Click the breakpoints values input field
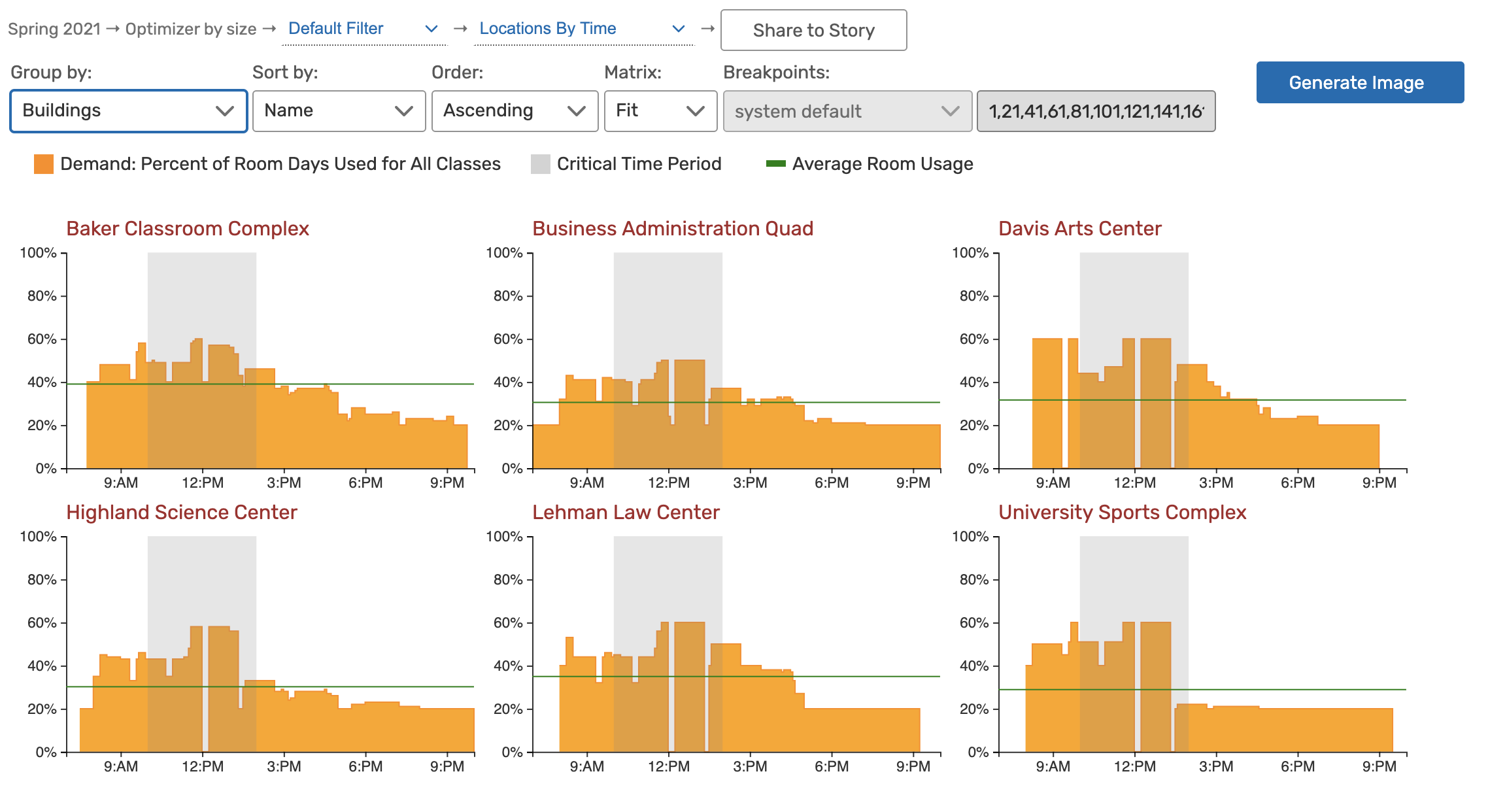Screen dimensions: 1488x812 click(x=1096, y=111)
